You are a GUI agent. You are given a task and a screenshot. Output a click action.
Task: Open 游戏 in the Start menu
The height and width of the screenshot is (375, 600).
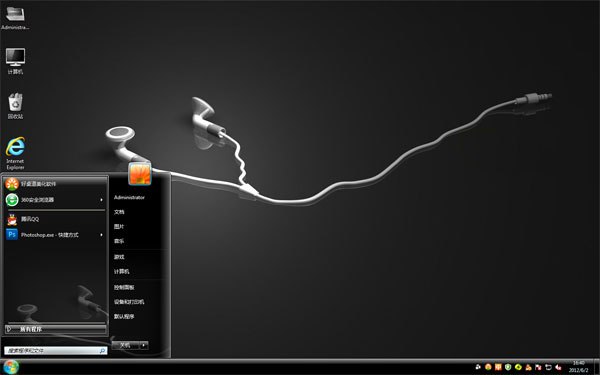(119, 257)
